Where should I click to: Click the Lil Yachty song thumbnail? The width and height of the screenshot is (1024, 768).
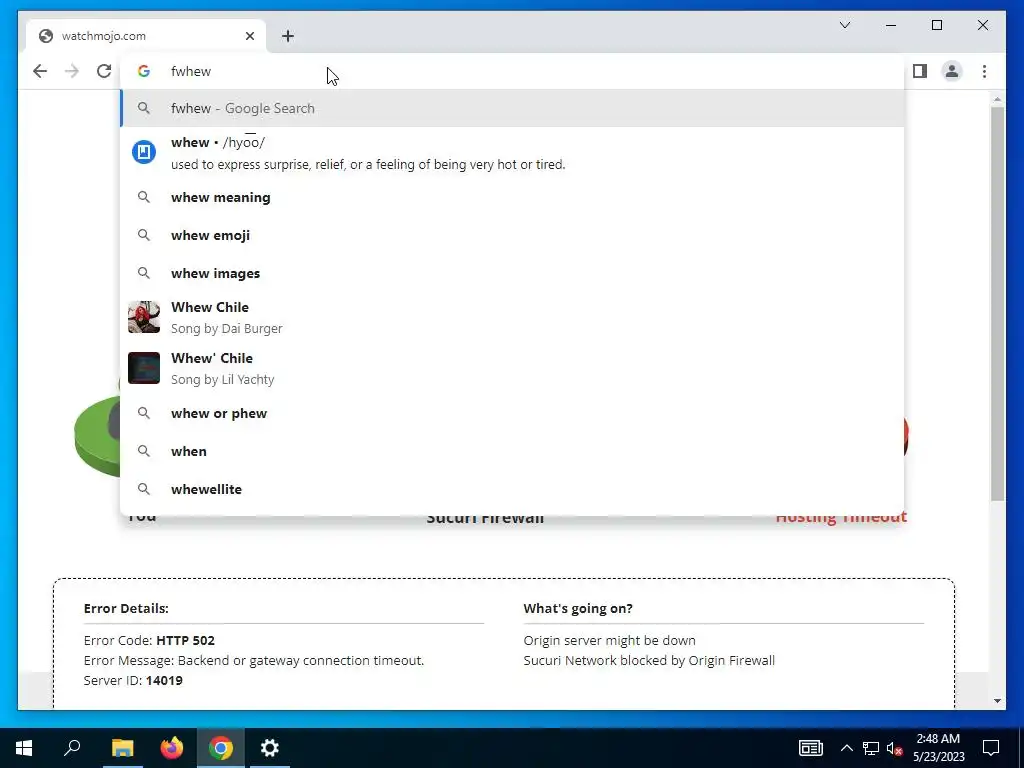(x=144, y=368)
